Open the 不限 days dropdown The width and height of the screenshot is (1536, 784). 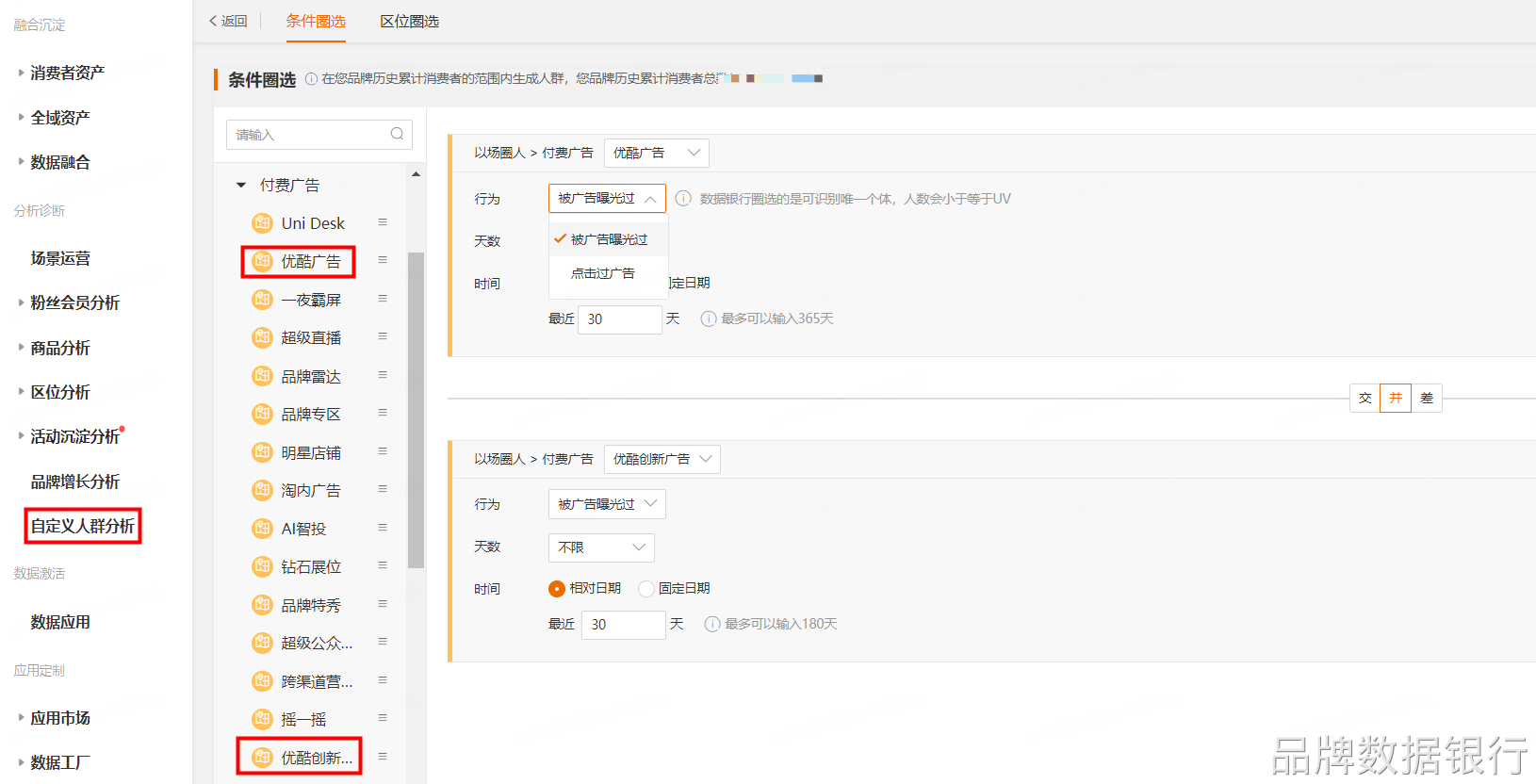pyautogui.click(x=601, y=547)
